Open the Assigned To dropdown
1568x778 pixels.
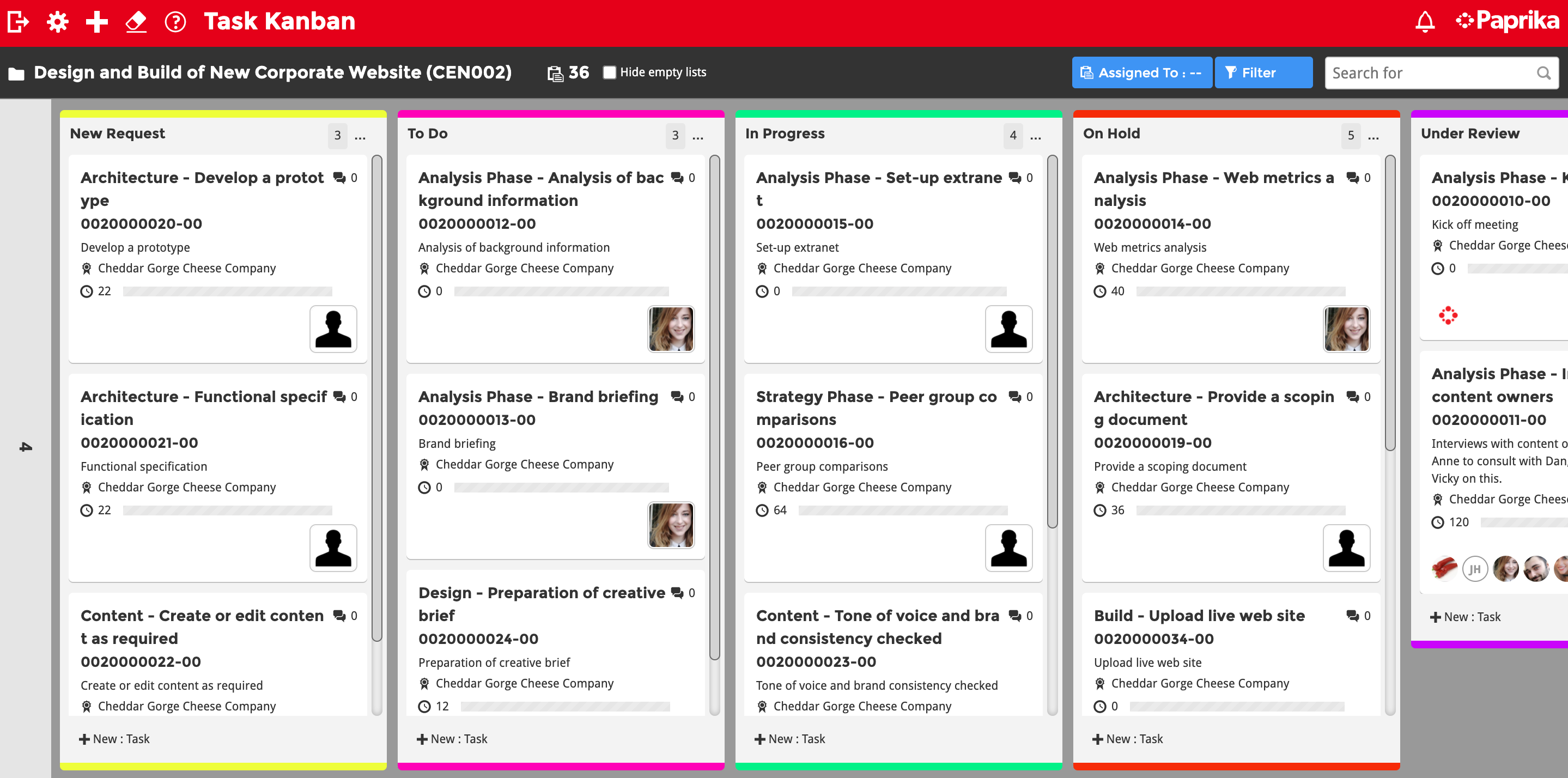[x=1141, y=72]
